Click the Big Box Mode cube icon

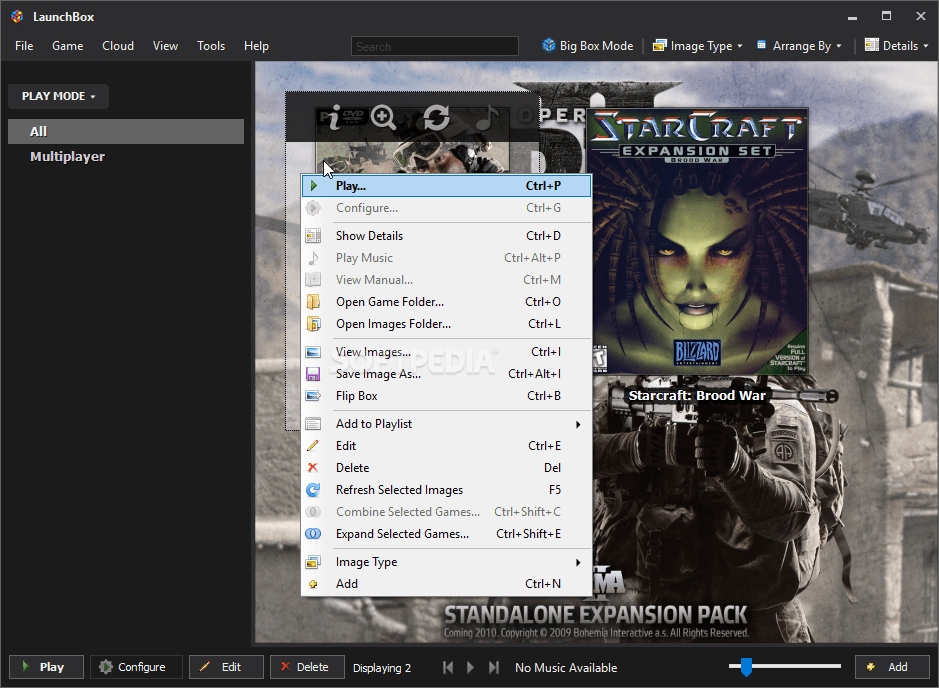pos(549,46)
